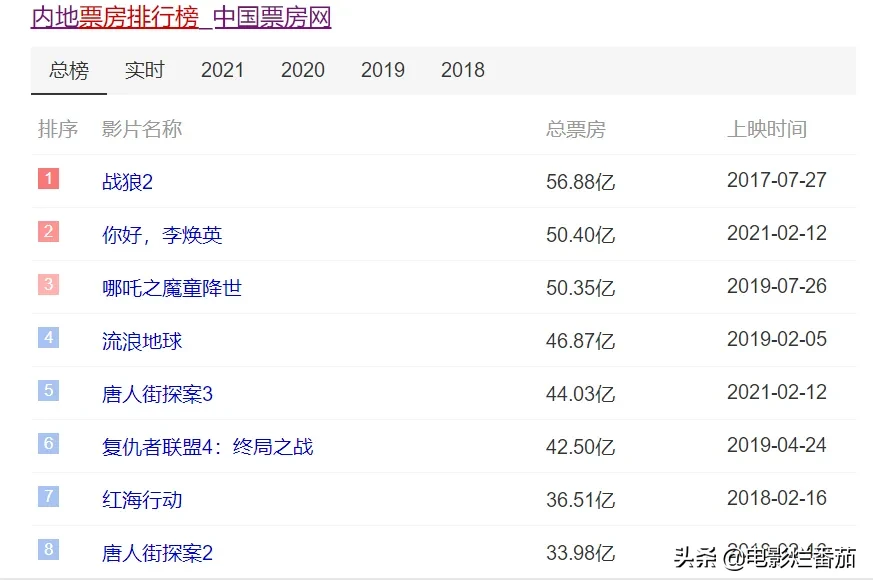The height and width of the screenshot is (586, 873).
Task: Switch to the 2018 tab
Action: click(x=462, y=70)
